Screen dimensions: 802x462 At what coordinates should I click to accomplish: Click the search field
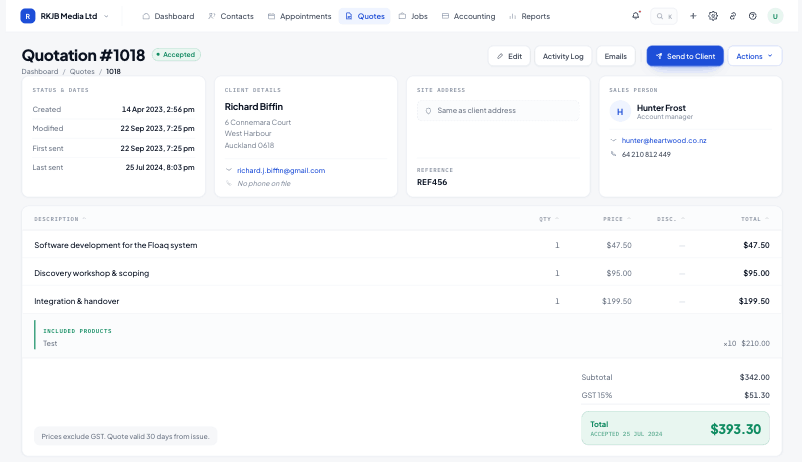click(x=664, y=16)
